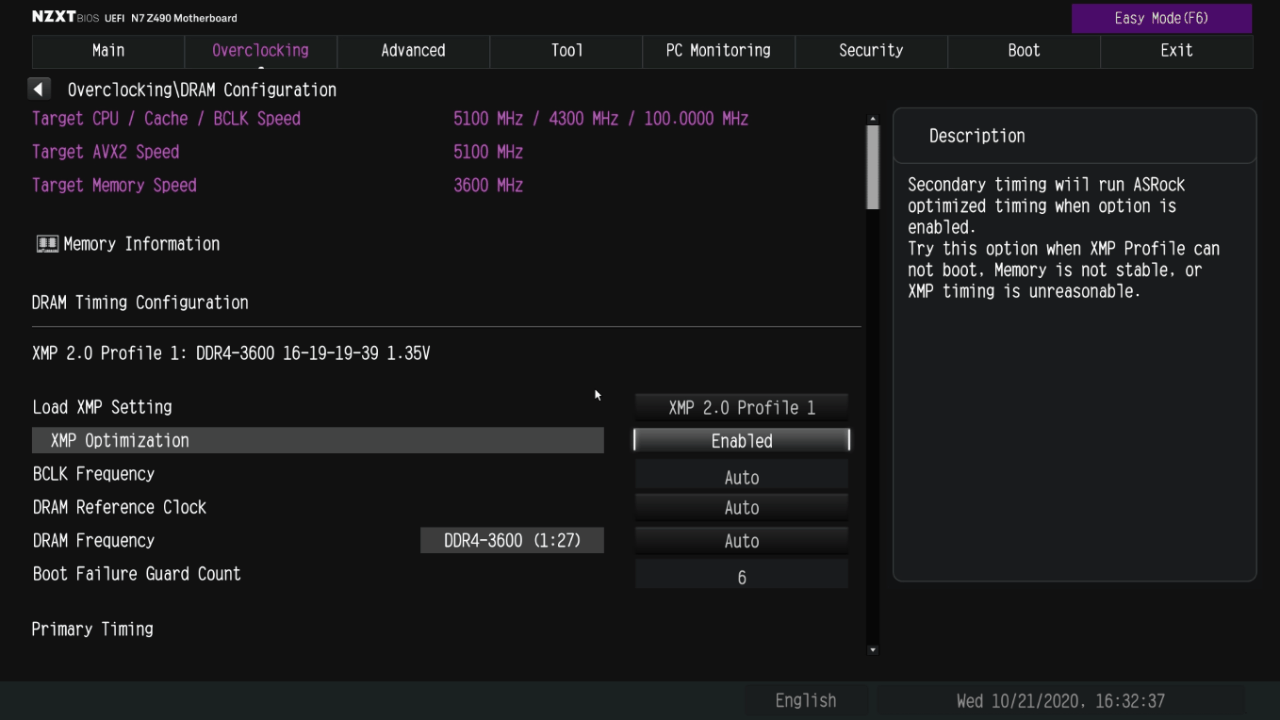Select the DRAM Frequency label

click(x=93, y=541)
